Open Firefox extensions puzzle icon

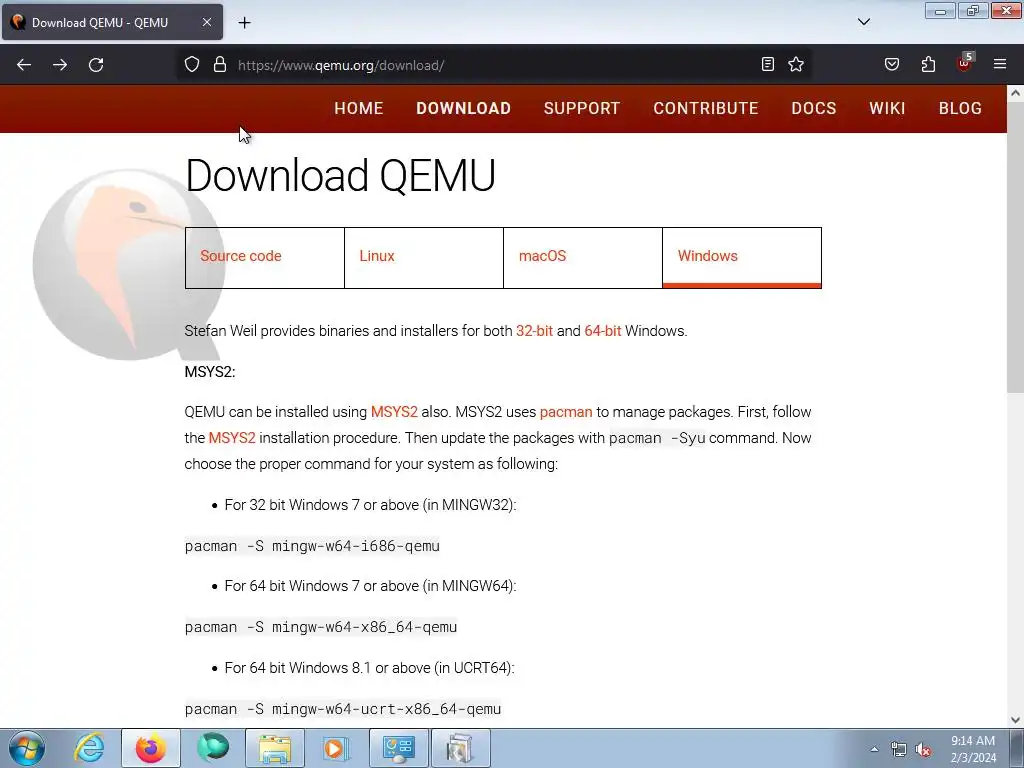coord(928,64)
